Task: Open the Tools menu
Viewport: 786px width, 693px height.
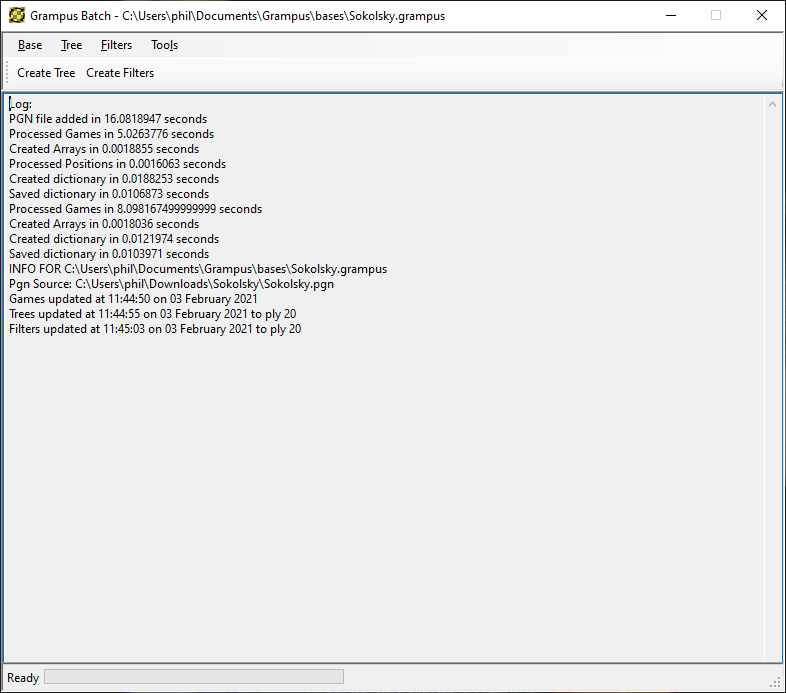Action: [x=164, y=45]
